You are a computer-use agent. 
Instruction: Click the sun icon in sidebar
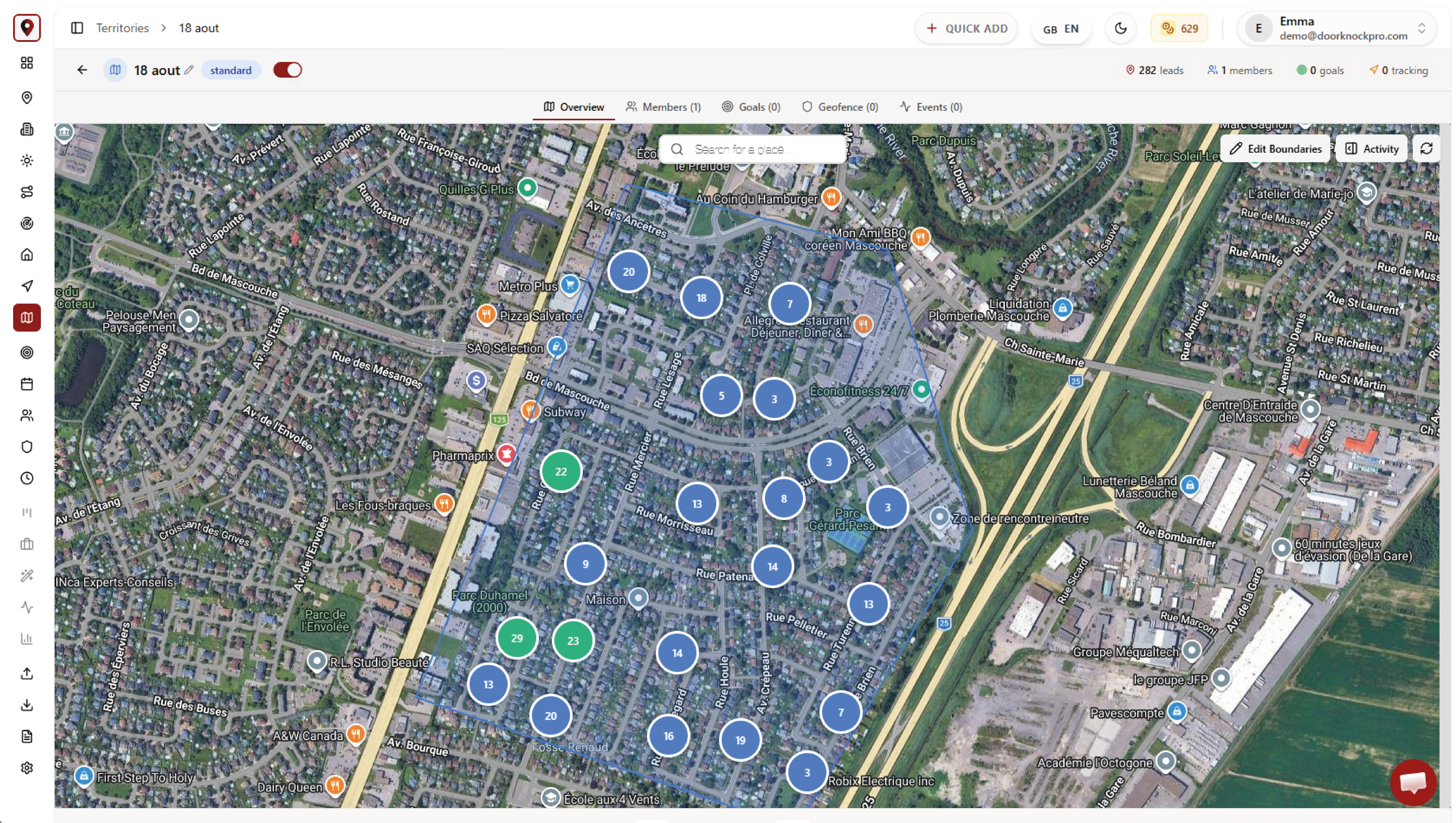tap(27, 161)
